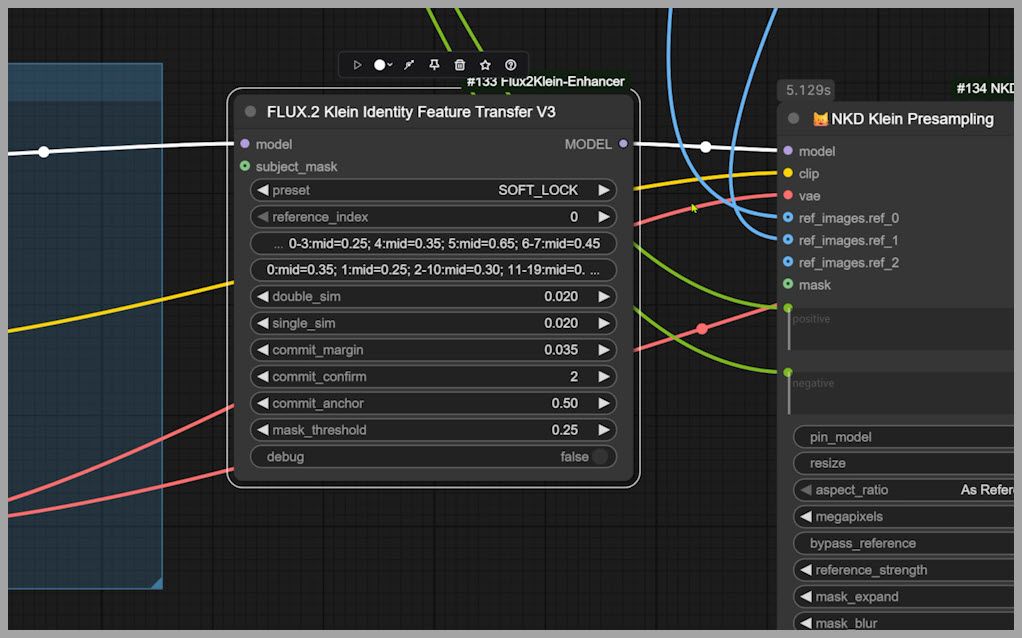Click the reroute dot on the red link
Screen dimensions: 1022x638
pyautogui.click(x=701, y=329)
